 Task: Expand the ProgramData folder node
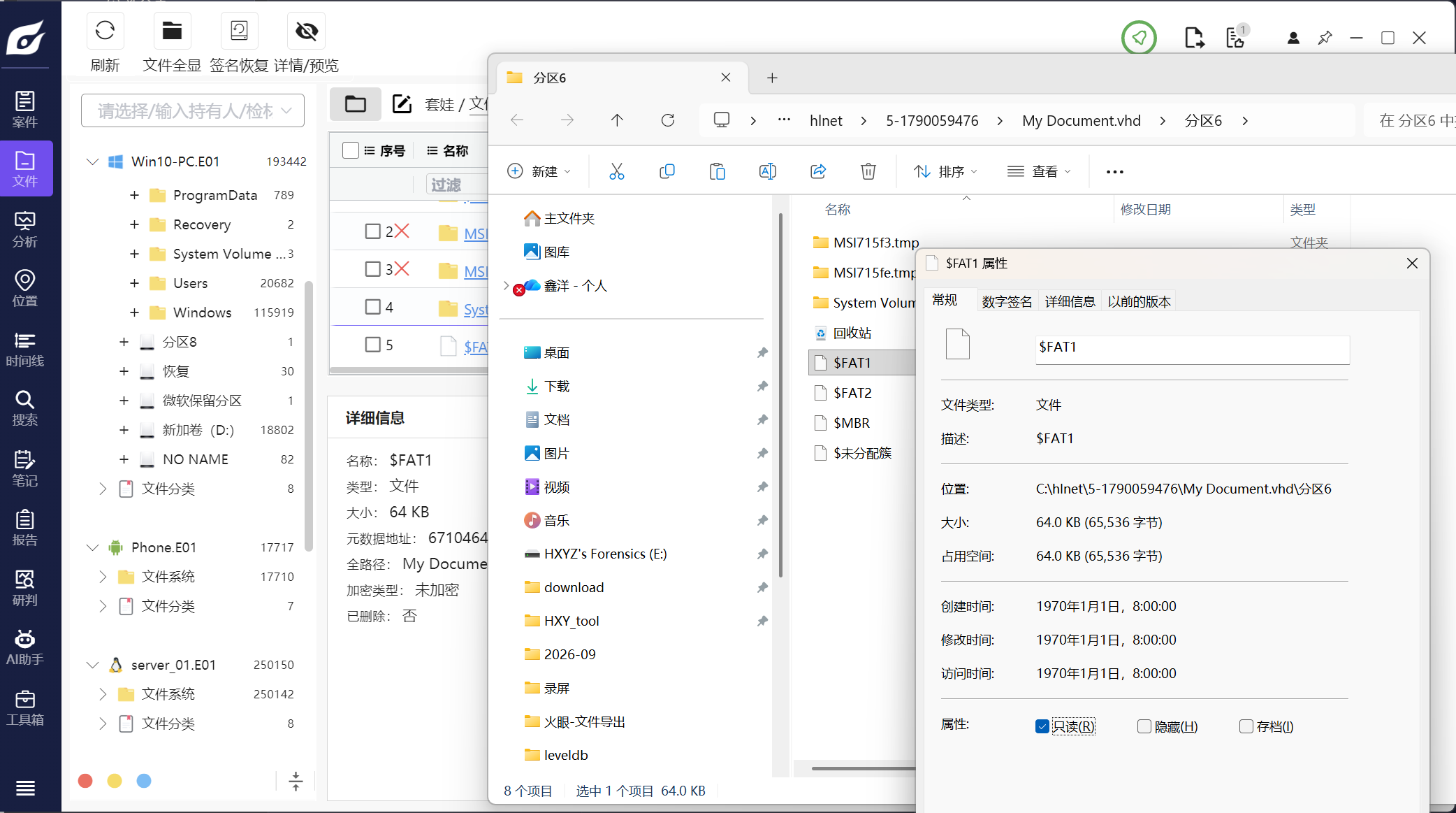[134, 195]
